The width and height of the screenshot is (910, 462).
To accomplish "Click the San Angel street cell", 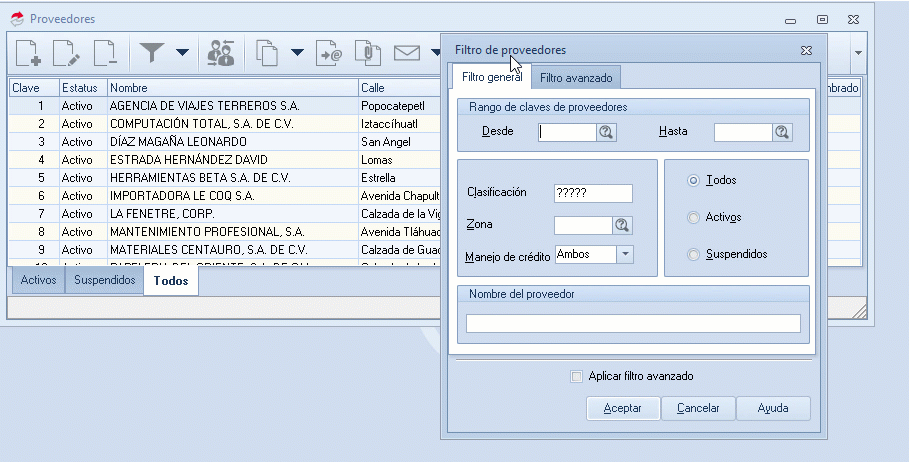I will coord(399,142).
